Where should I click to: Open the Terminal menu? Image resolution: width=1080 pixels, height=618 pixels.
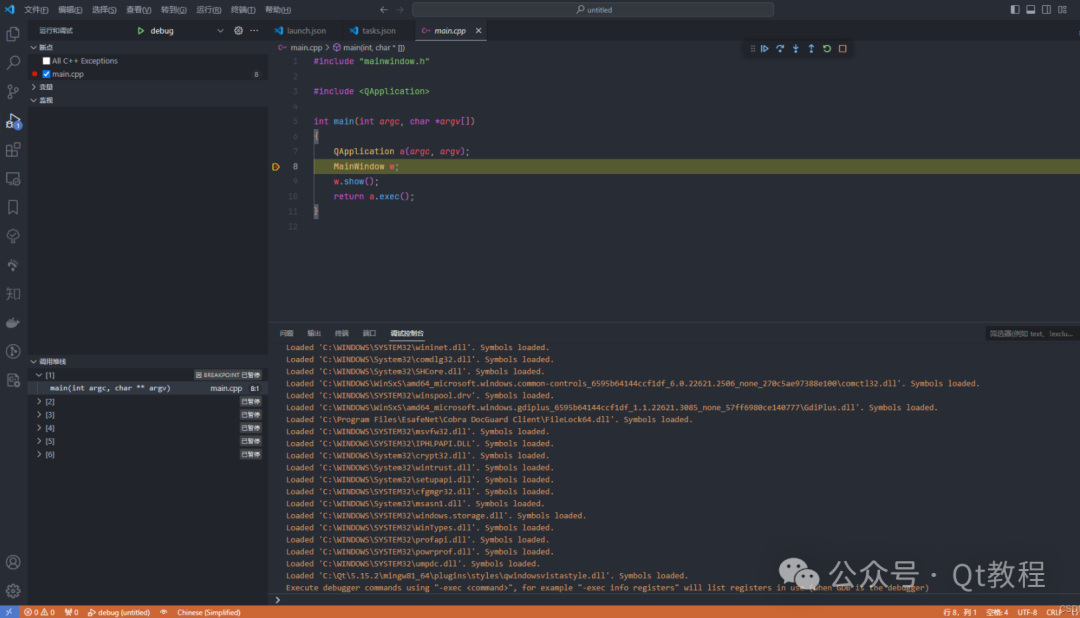pos(242,10)
